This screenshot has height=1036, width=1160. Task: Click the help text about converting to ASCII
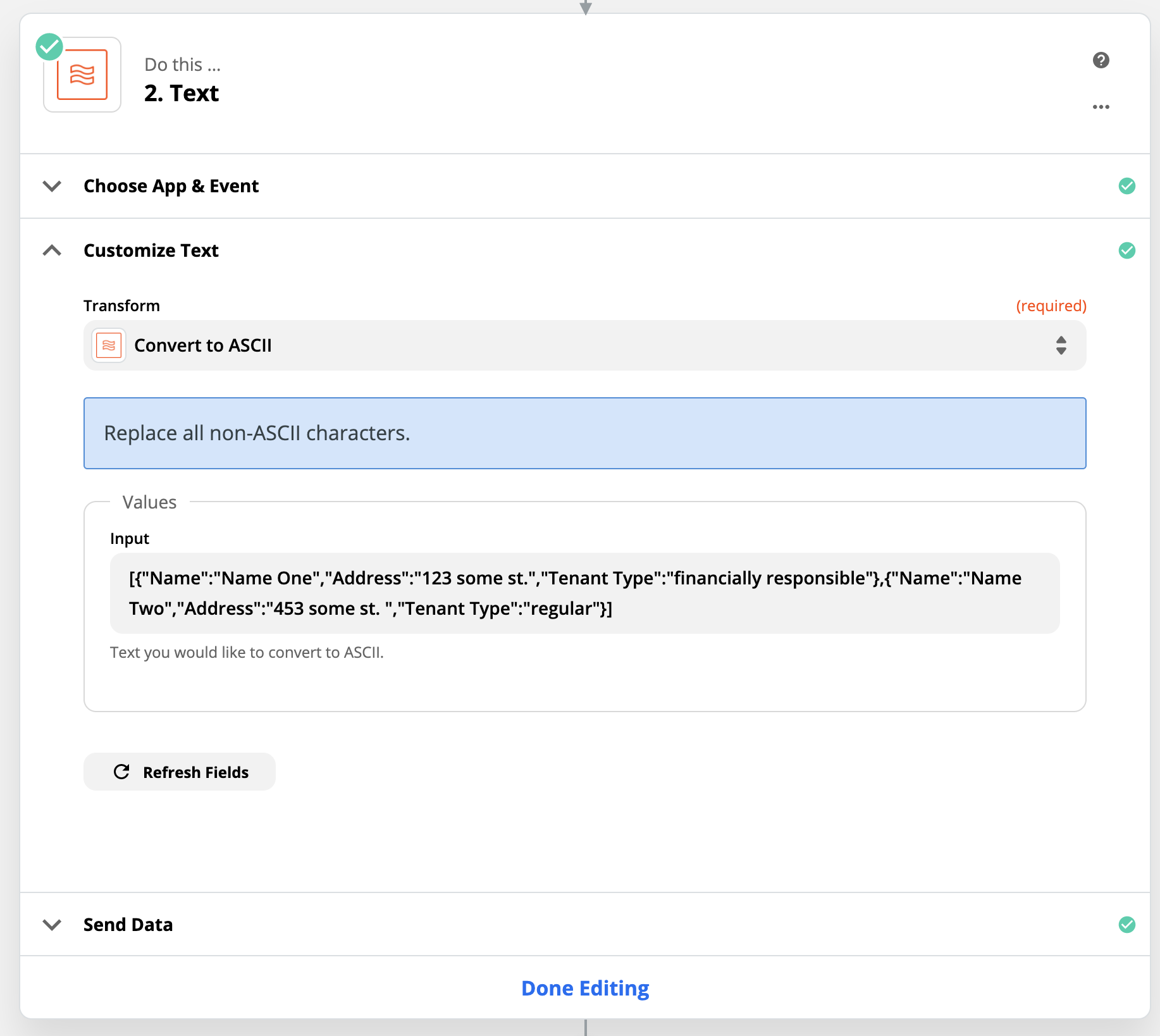pyautogui.click(x=247, y=652)
